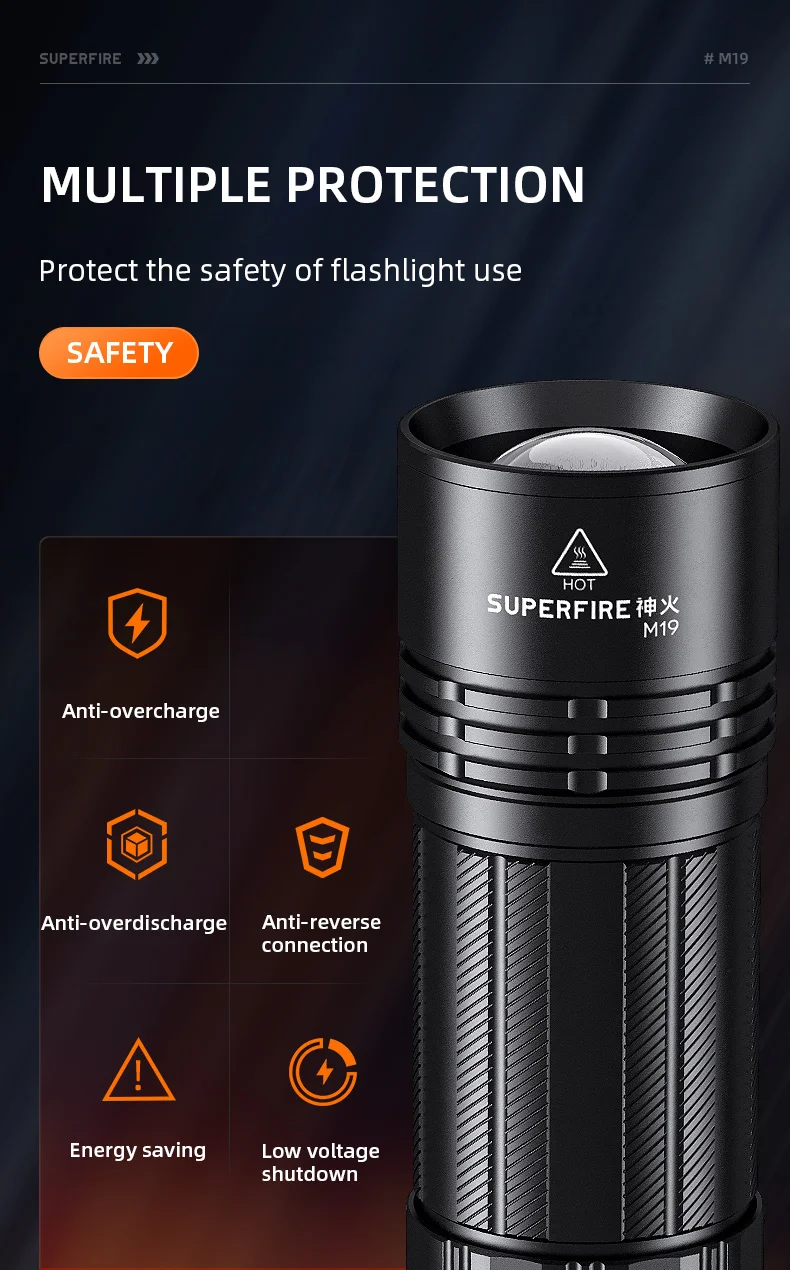Screen dimensions: 790x1270
Task: Click the triple chevron arrows beside SUPERFIRE
Action: click(148, 59)
